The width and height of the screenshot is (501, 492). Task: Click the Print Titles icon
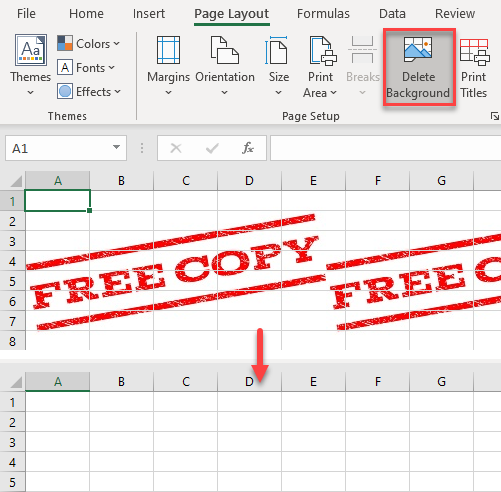(x=475, y=52)
